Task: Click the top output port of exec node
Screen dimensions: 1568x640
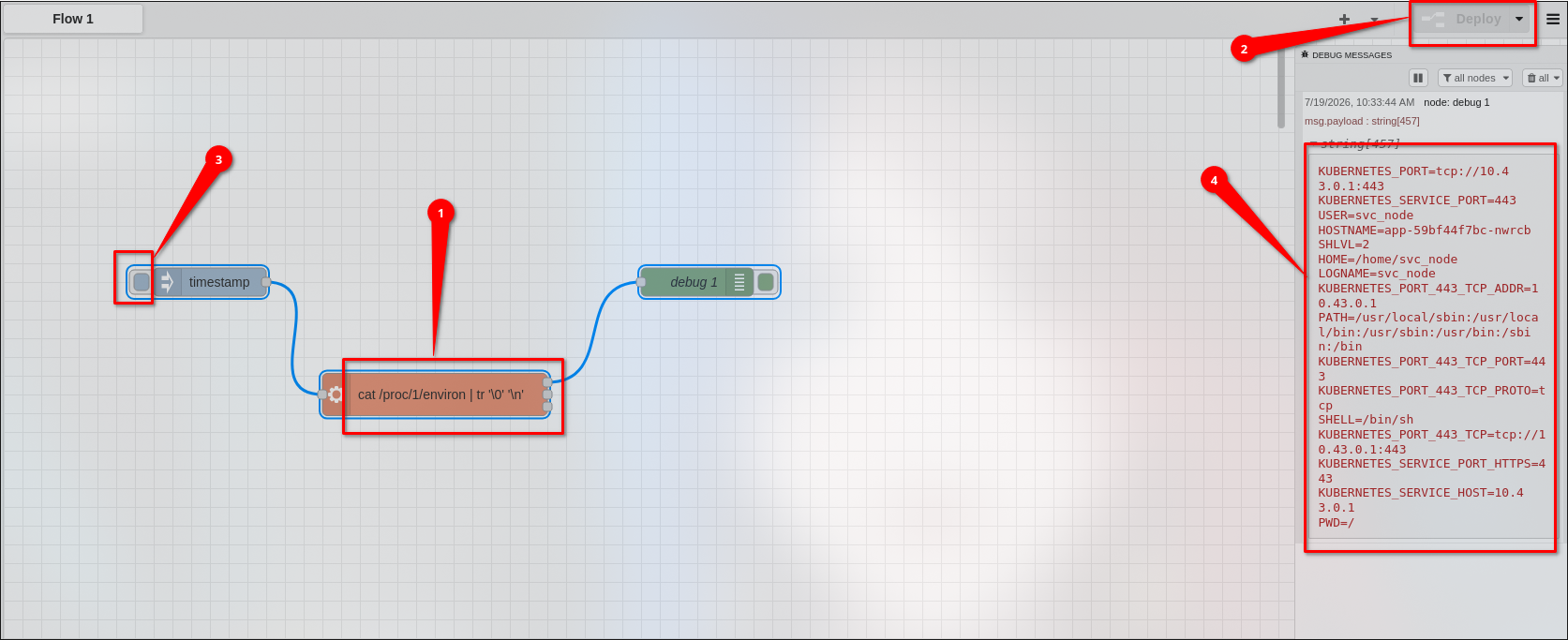Action: pyautogui.click(x=547, y=382)
